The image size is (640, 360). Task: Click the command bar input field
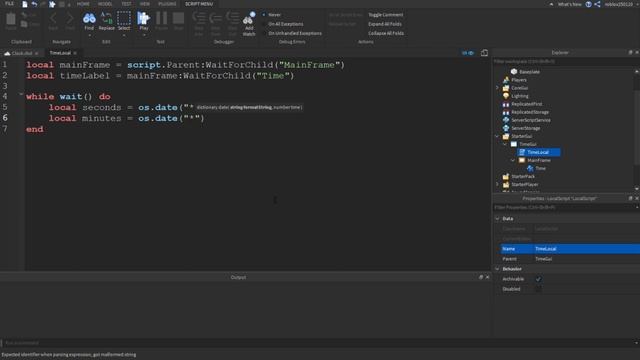(x=318, y=343)
